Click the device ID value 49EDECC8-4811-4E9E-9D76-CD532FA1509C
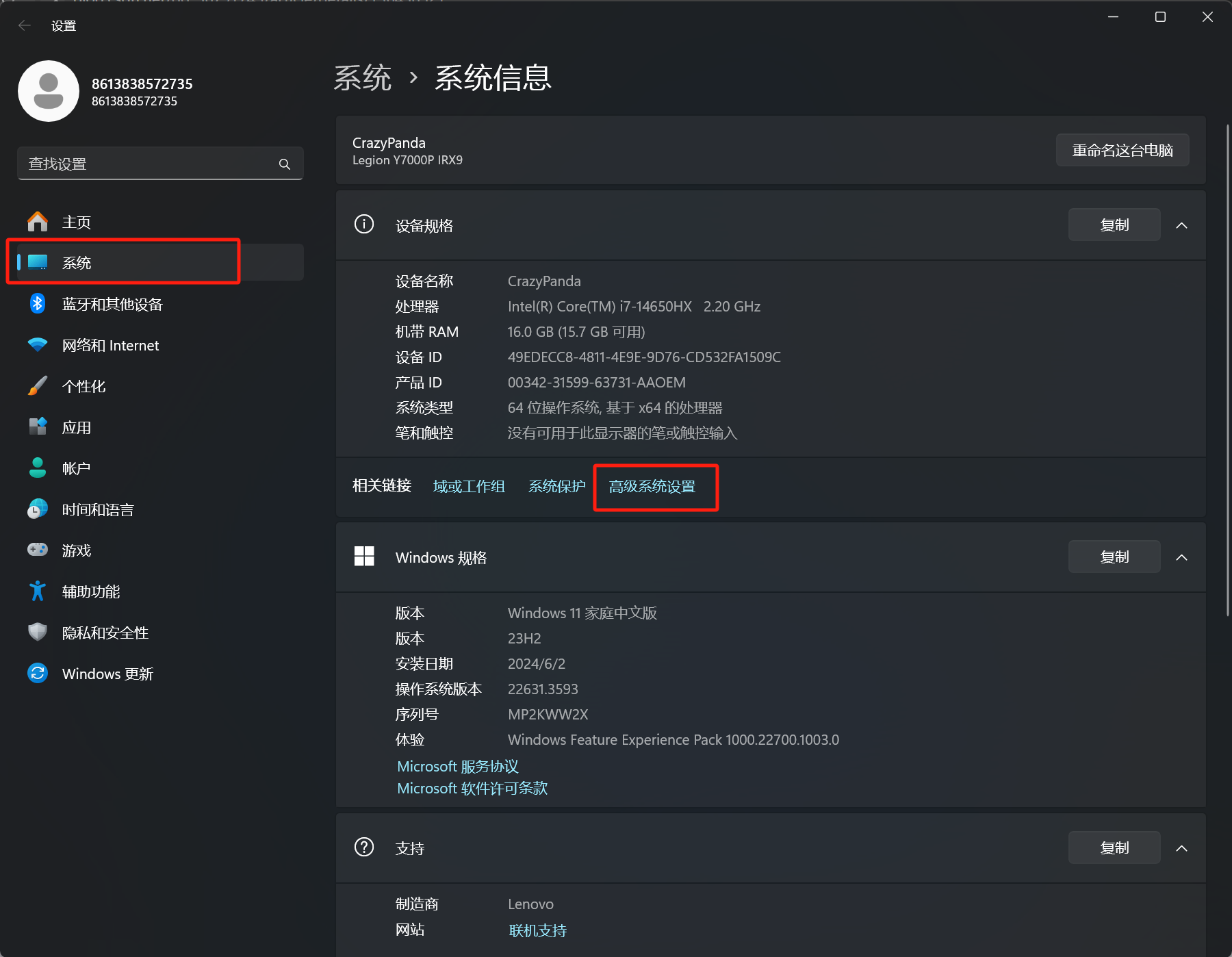Image resolution: width=1232 pixels, height=957 pixels. [x=644, y=357]
